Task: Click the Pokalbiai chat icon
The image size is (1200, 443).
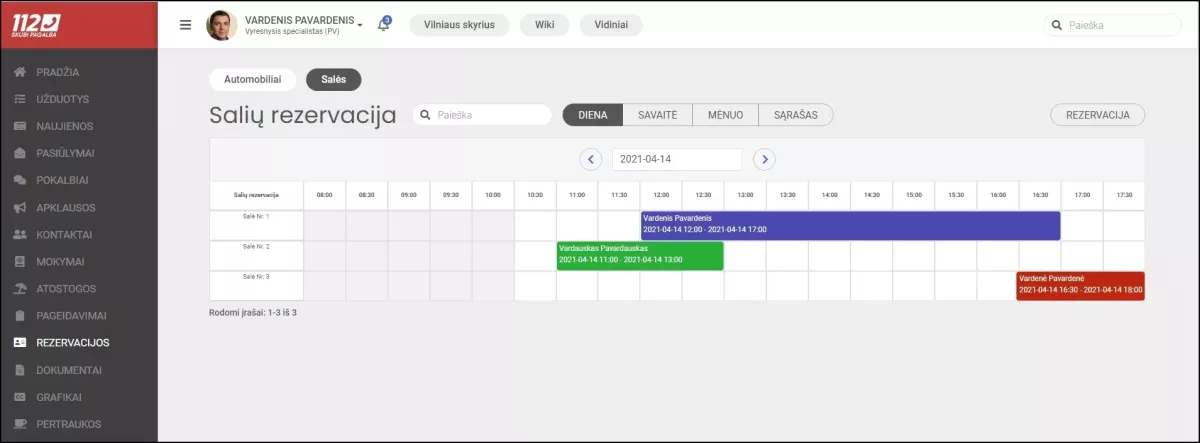Action: [20, 180]
